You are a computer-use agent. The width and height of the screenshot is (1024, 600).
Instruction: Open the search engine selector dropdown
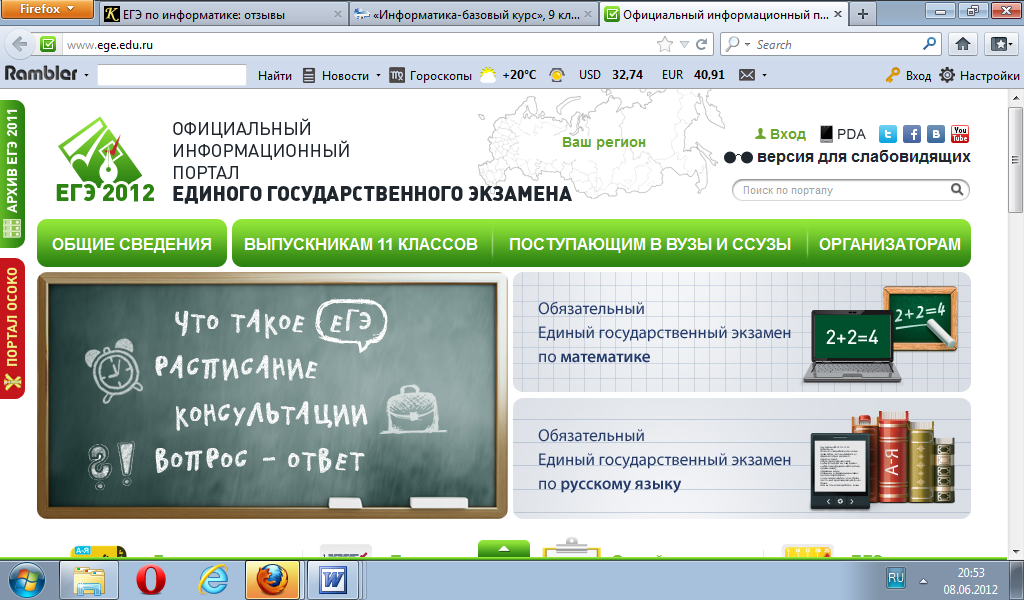pyautogui.click(x=737, y=44)
